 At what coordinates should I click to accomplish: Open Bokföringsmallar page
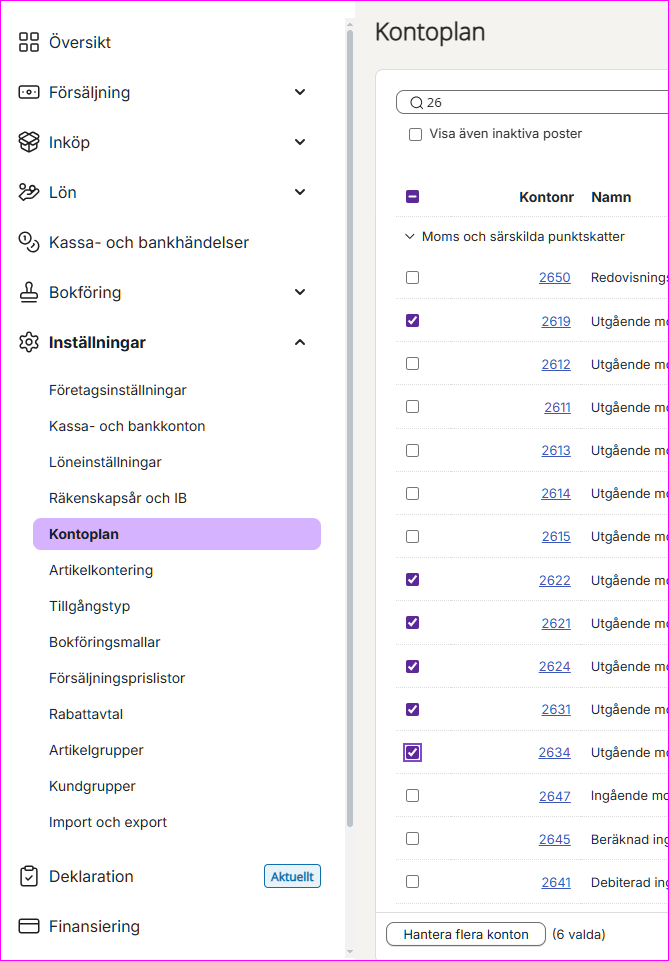(105, 642)
